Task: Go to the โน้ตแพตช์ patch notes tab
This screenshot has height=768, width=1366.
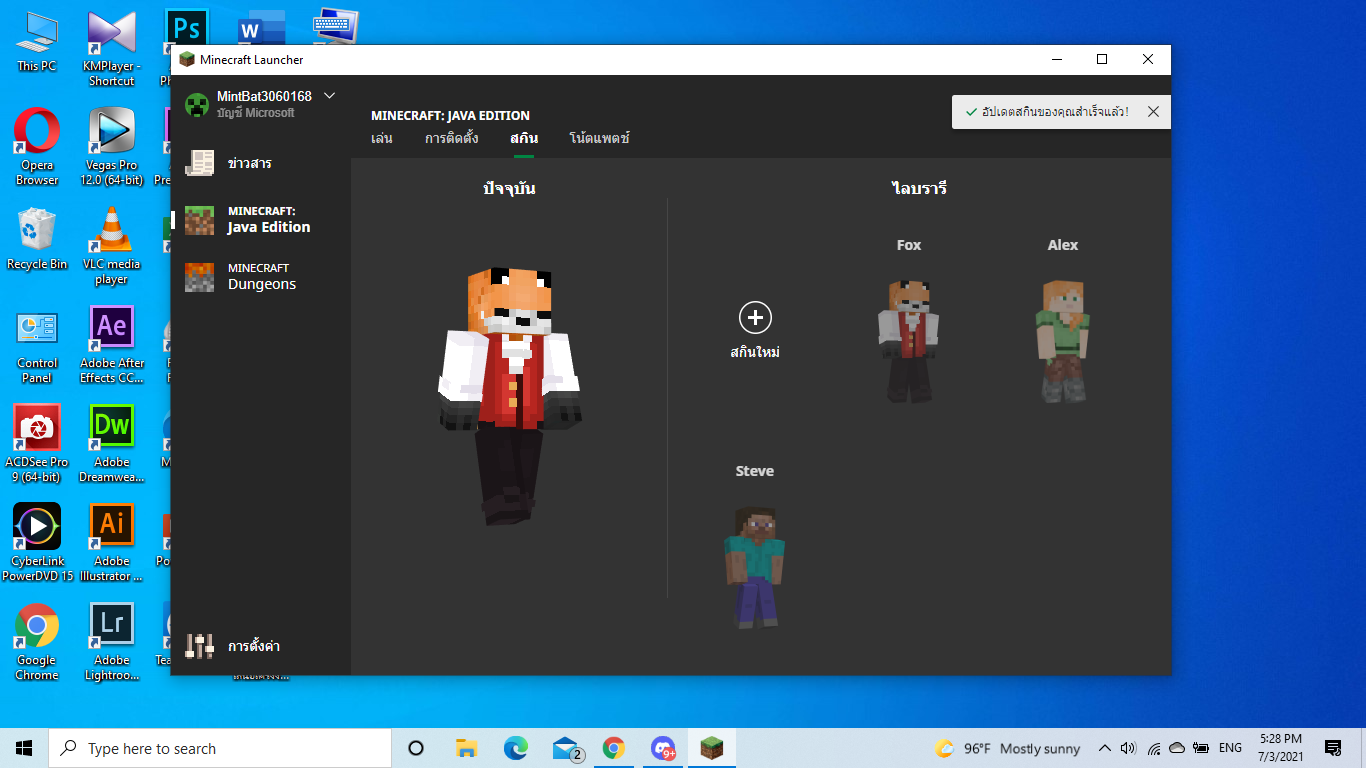Action: click(x=599, y=138)
